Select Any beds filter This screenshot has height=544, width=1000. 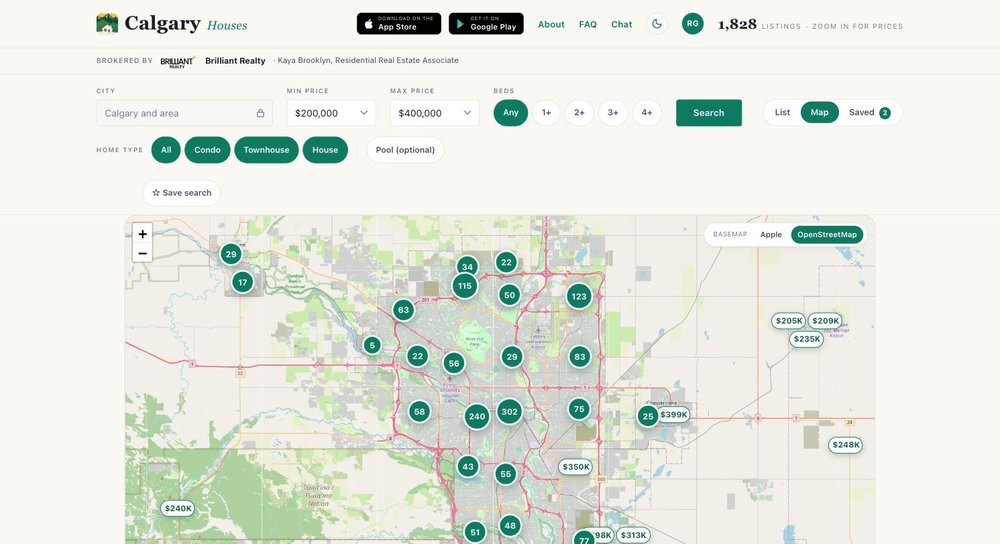(x=511, y=113)
